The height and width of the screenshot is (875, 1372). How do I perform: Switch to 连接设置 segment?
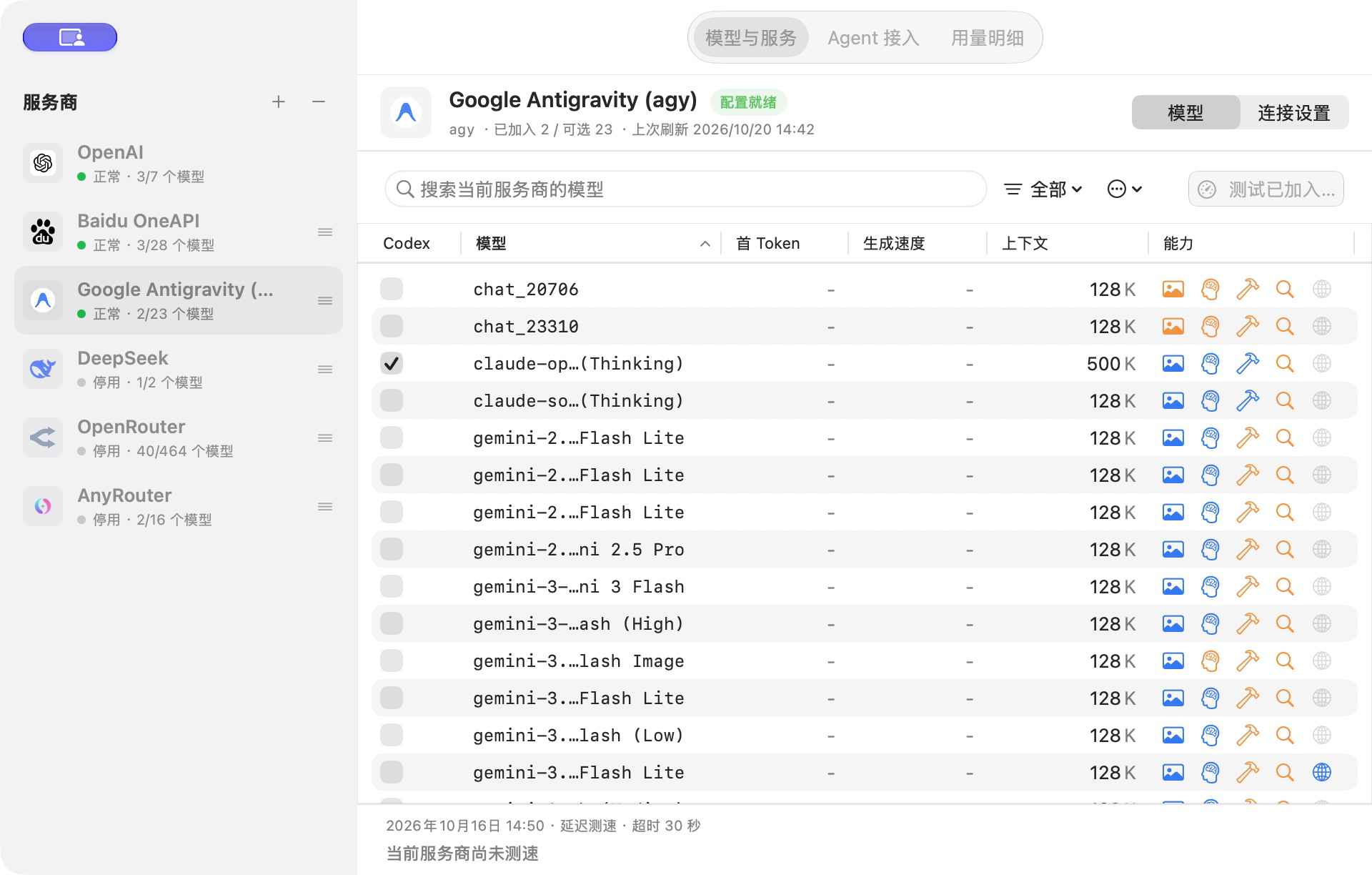coord(1294,113)
